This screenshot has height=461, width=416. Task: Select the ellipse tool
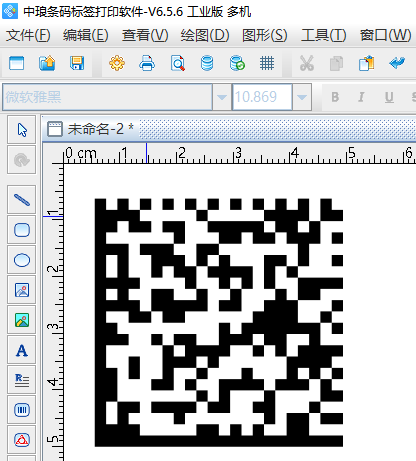pos(22,260)
